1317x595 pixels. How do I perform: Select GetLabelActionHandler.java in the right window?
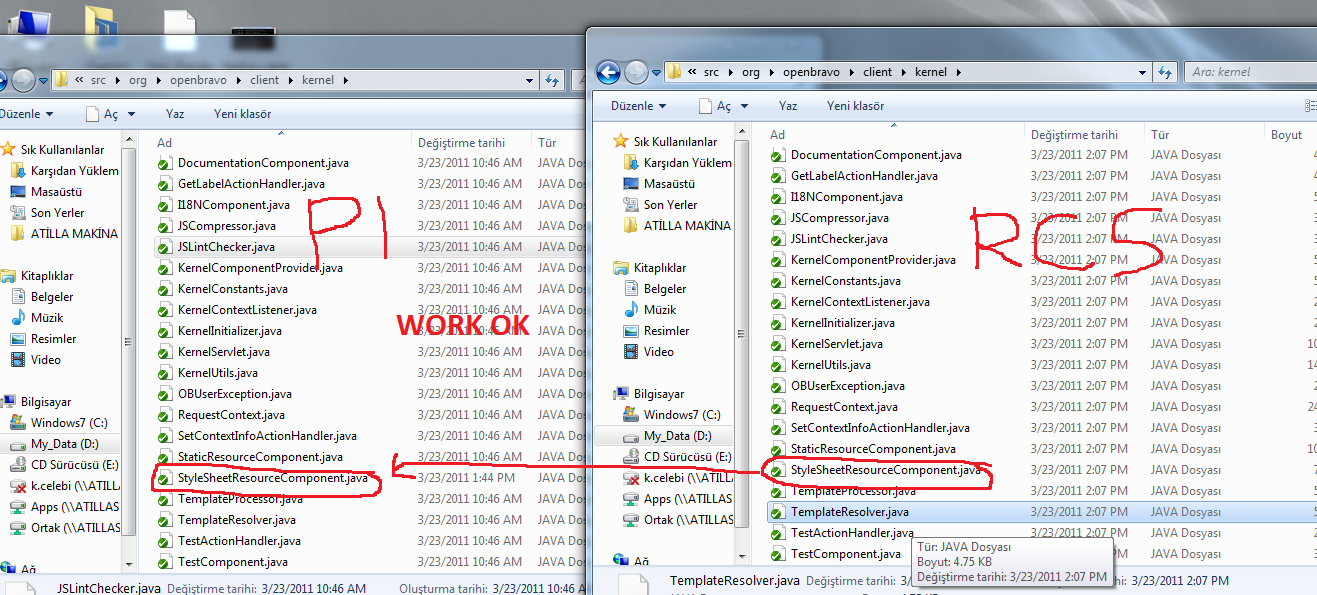tap(864, 176)
